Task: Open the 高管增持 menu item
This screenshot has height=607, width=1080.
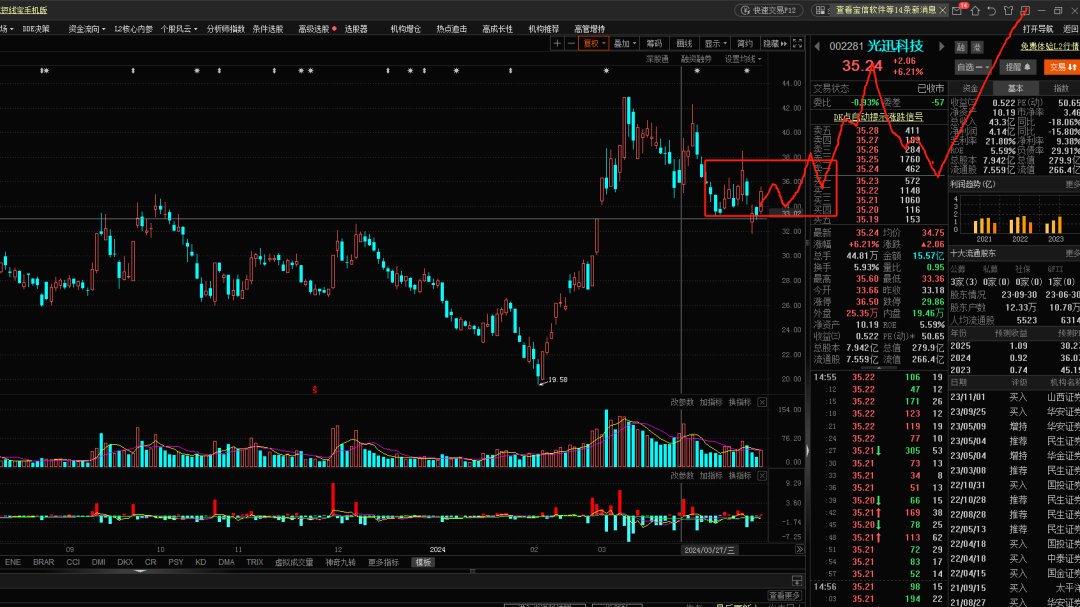Action: [x=589, y=29]
